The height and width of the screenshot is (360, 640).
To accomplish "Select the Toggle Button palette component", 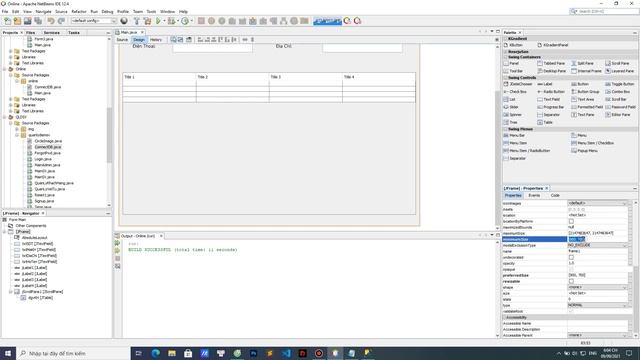I will tap(620, 84).
